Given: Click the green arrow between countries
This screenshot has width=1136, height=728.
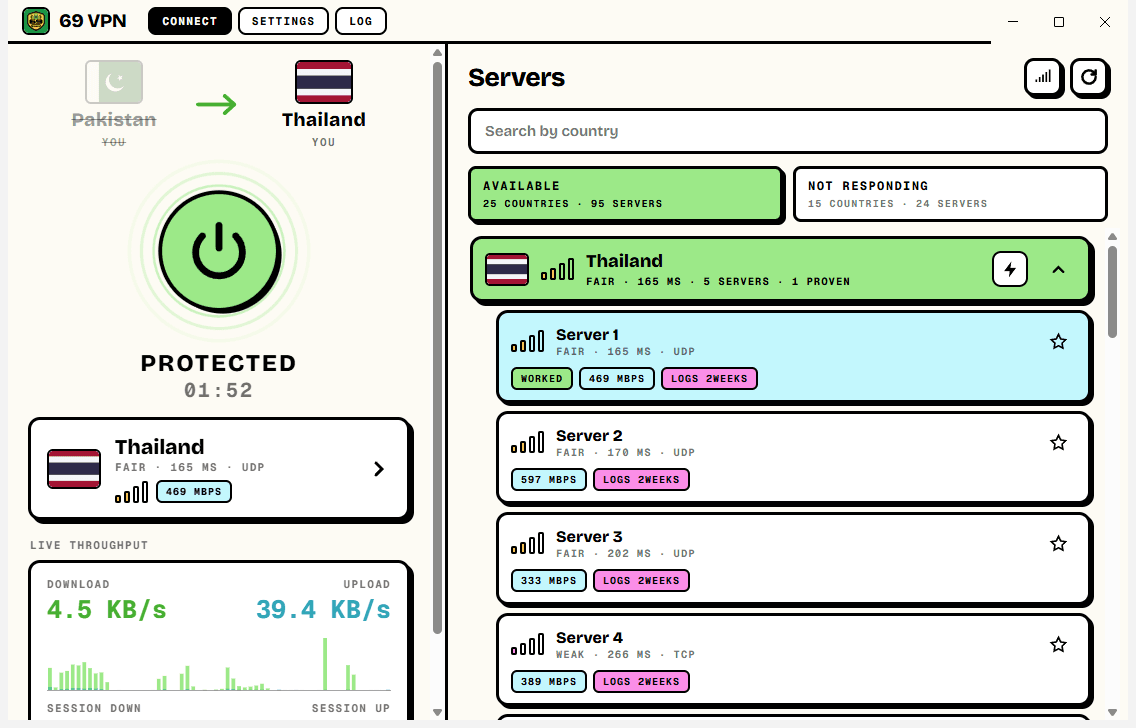Looking at the screenshot, I should pyautogui.click(x=216, y=104).
